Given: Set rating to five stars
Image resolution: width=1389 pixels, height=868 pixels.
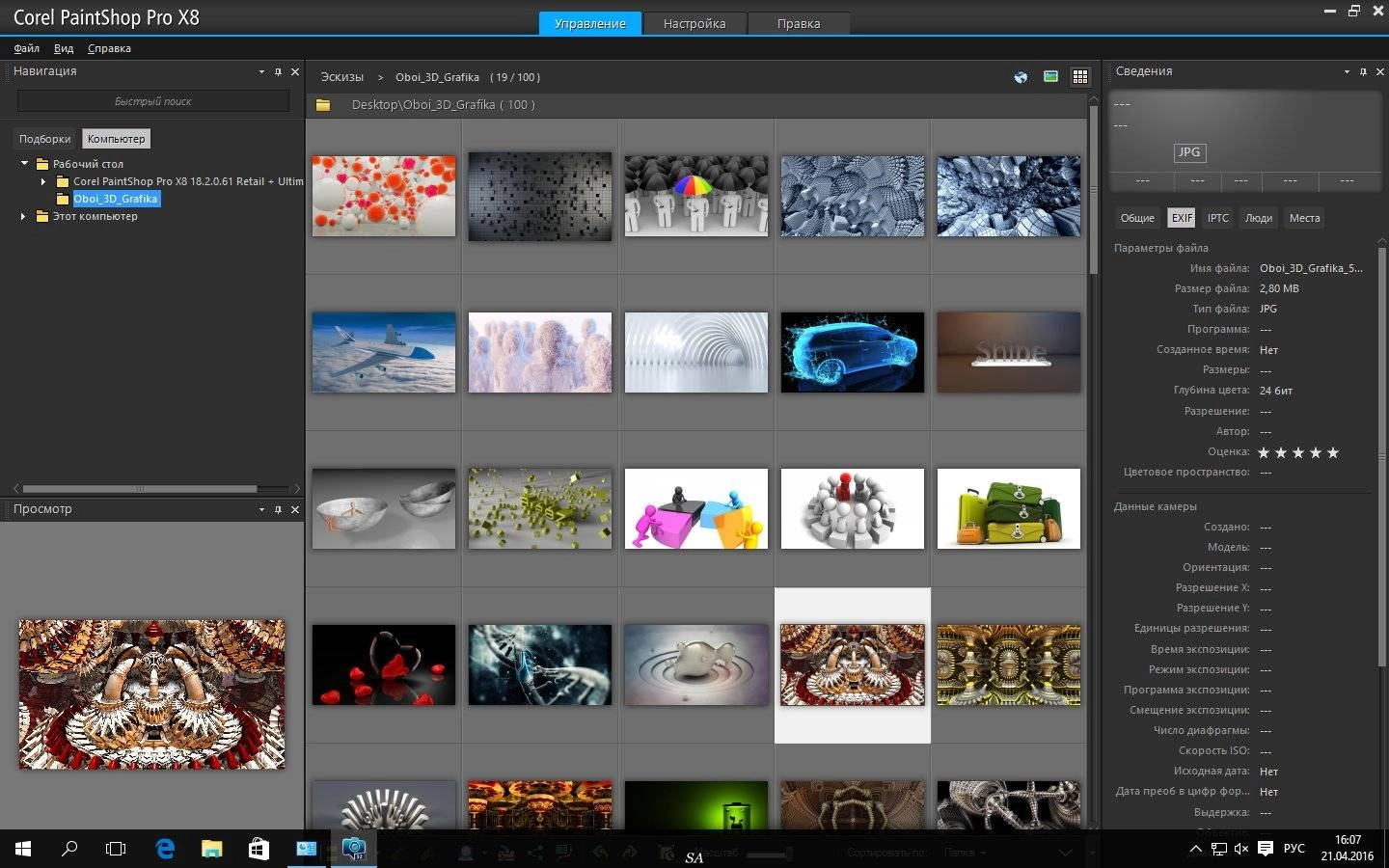Looking at the screenshot, I should 1333,452.
